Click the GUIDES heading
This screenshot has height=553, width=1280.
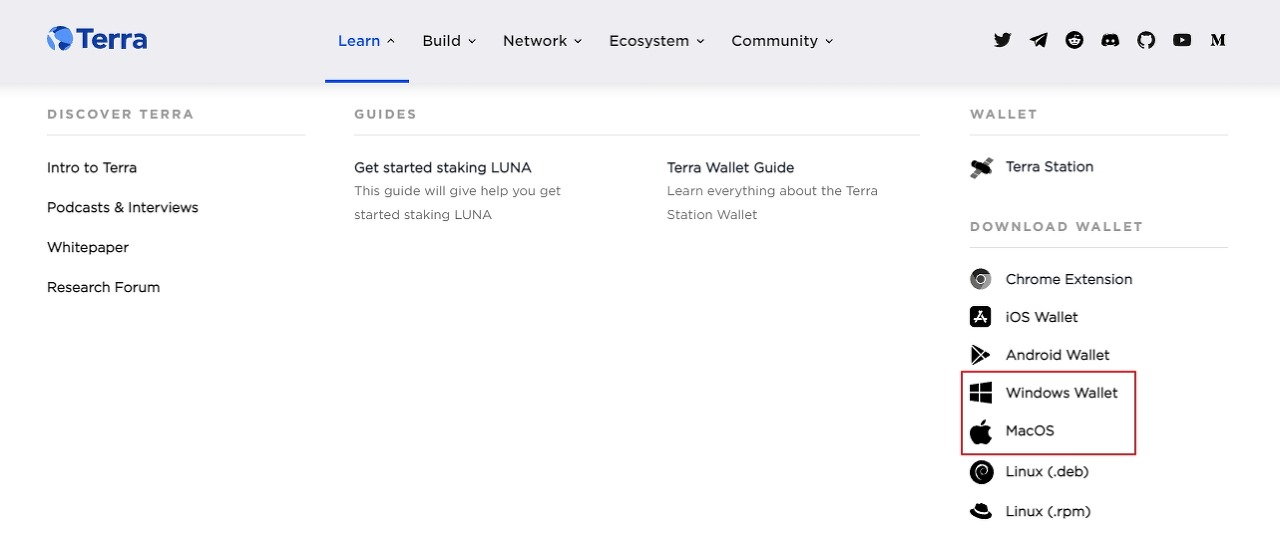pyautogui.click(x=385, y=114)
